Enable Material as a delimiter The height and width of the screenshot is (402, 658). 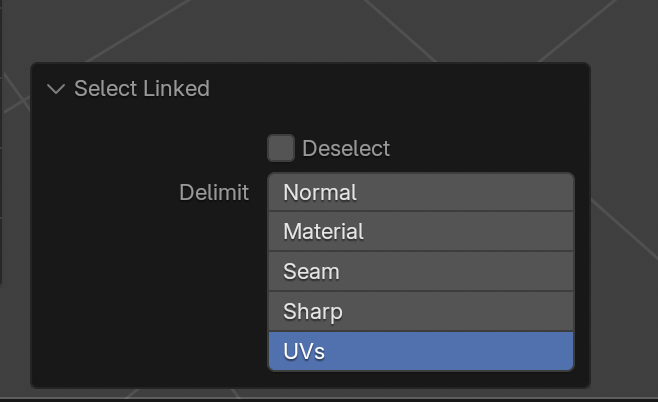421,232
